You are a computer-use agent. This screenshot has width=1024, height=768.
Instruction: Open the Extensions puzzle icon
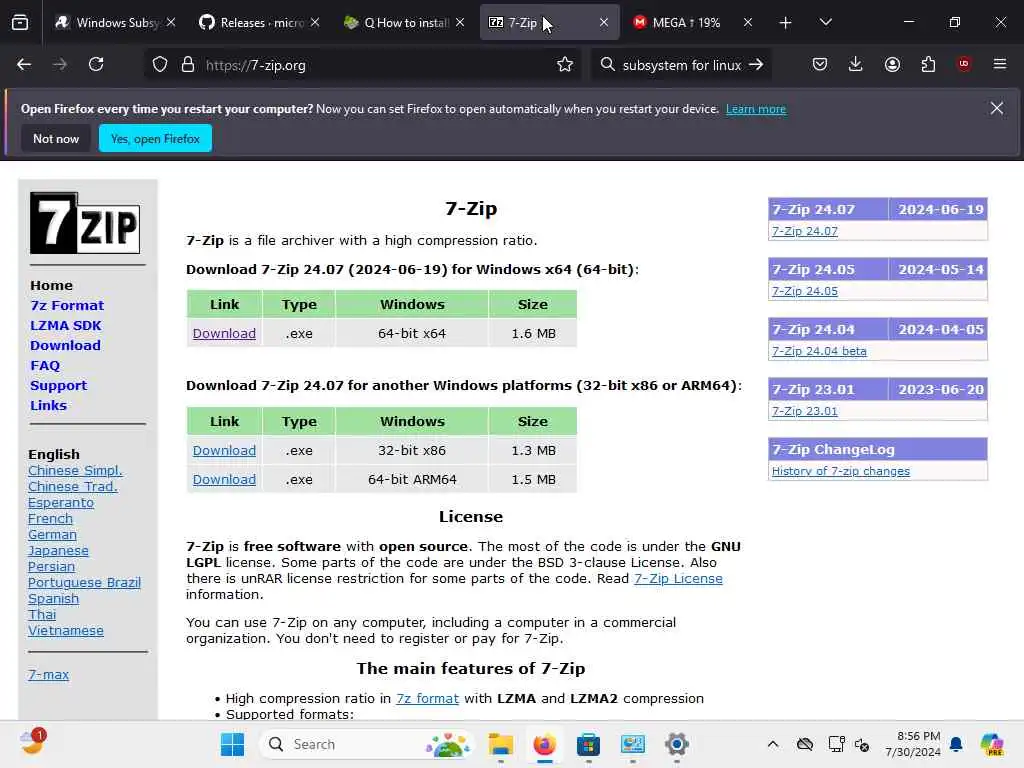click(x=928, y=65)
